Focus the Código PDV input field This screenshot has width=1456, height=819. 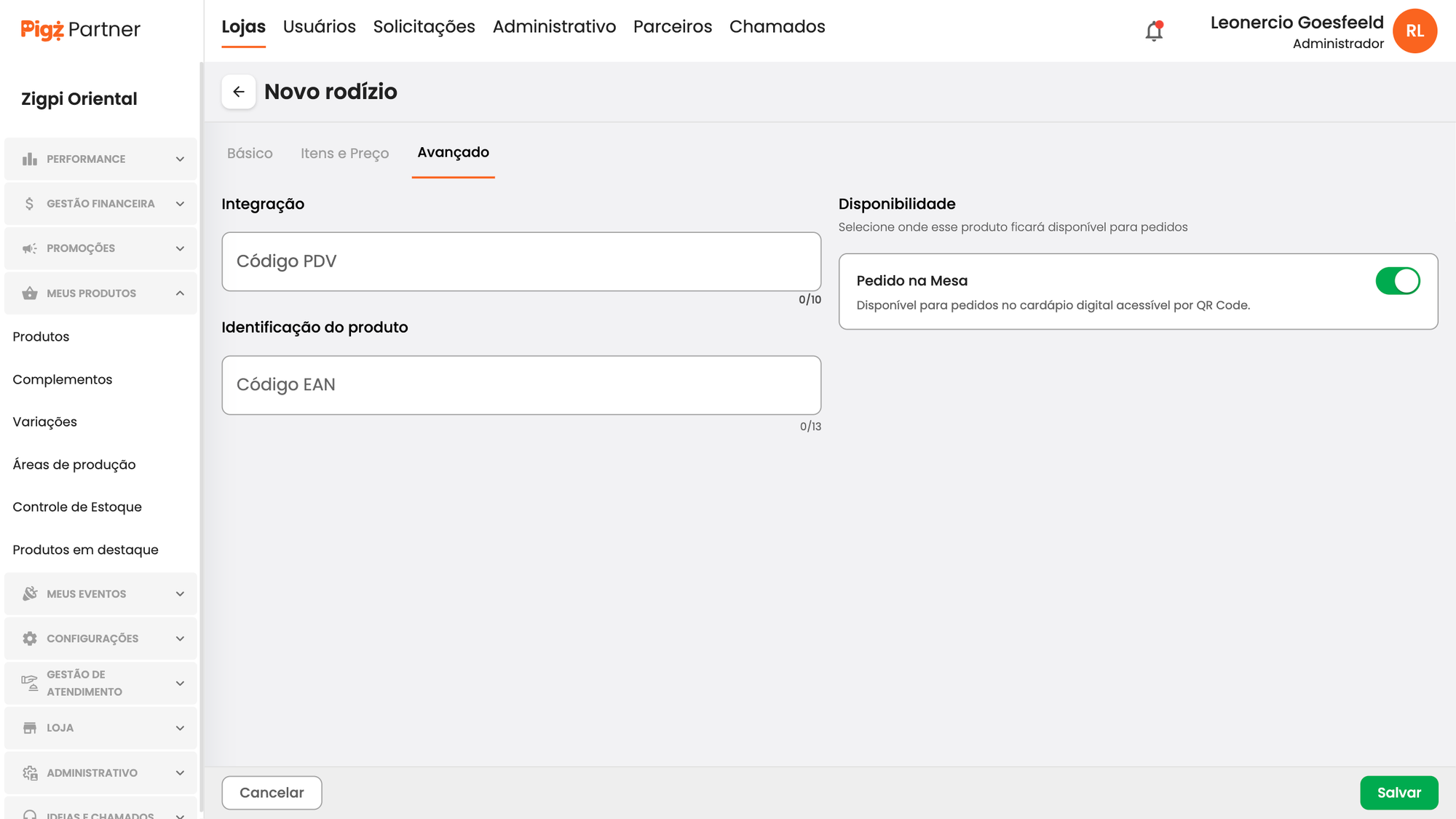tap(521, 261)
